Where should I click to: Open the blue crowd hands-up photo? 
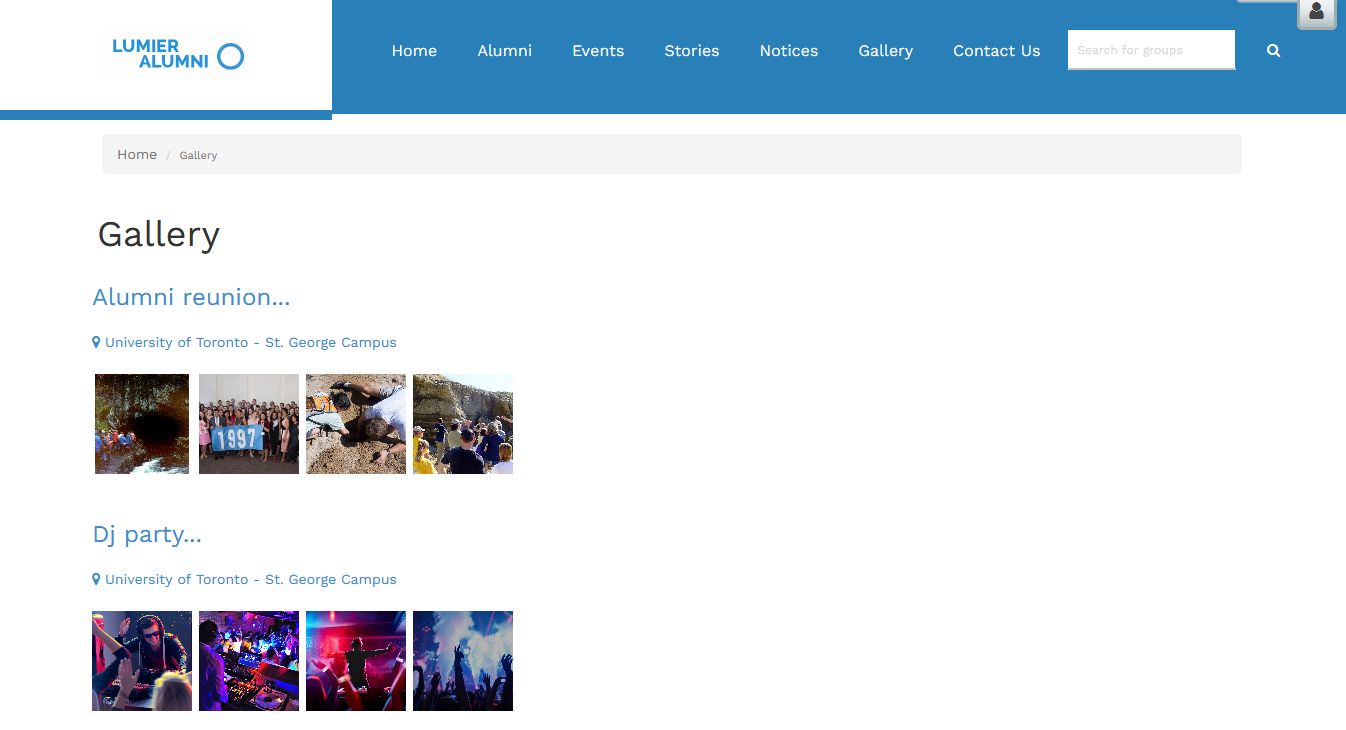pyautogui.click(x=463, y=661)
